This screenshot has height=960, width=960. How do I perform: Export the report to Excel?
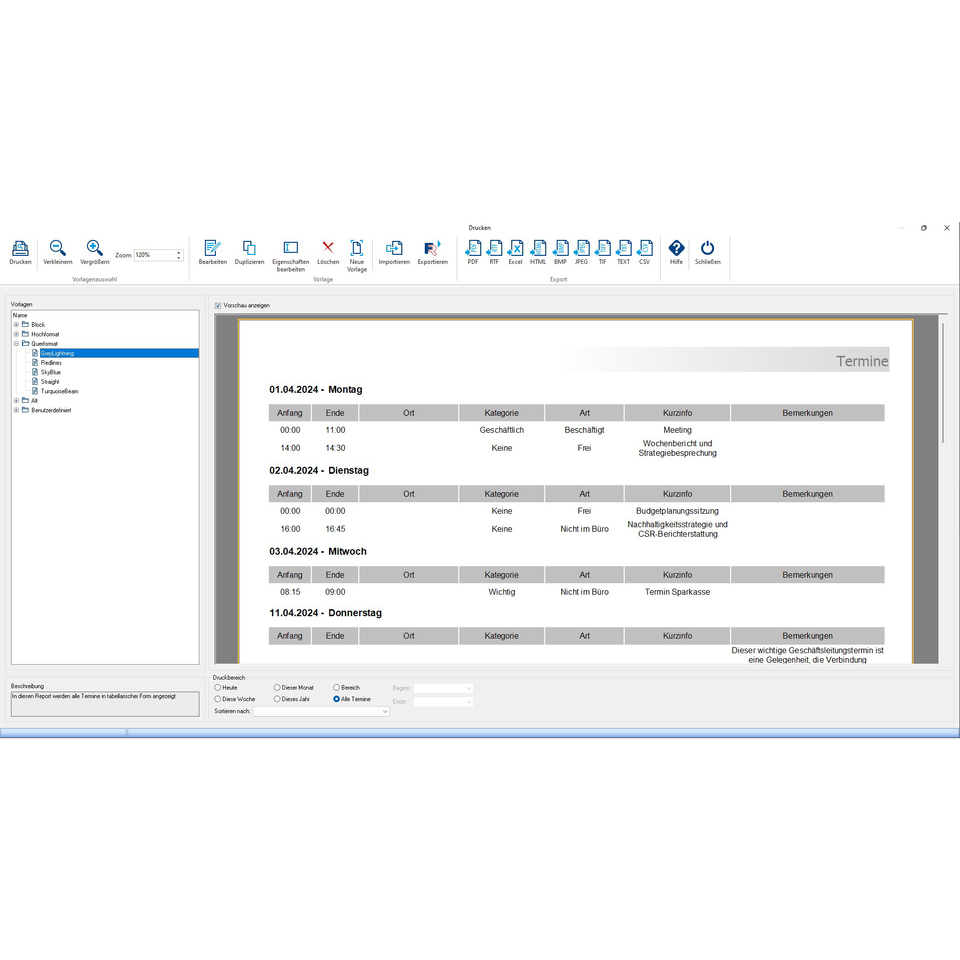pyautogui.click(x=516, y=249)
